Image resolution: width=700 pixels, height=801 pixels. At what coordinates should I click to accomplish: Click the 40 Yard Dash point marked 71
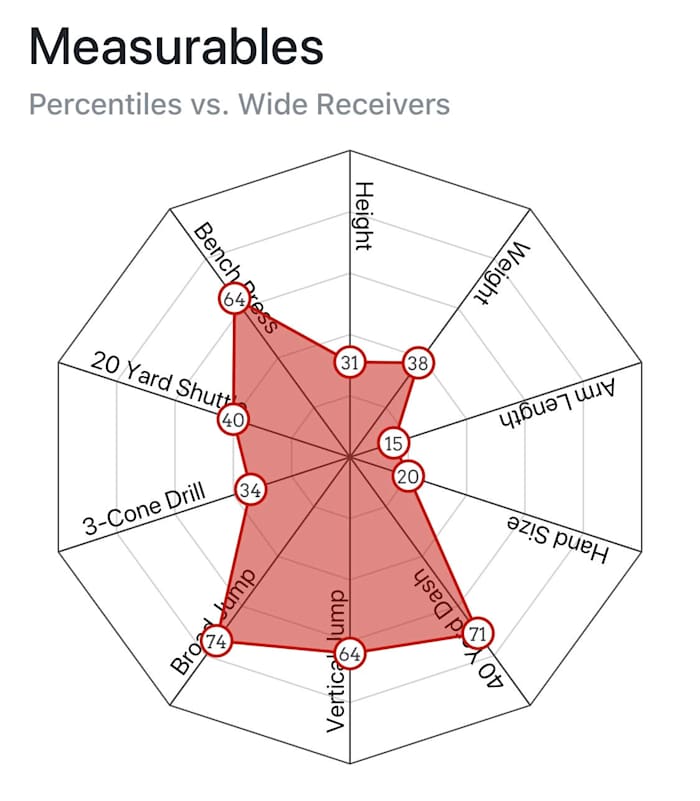tap(478, 633)
